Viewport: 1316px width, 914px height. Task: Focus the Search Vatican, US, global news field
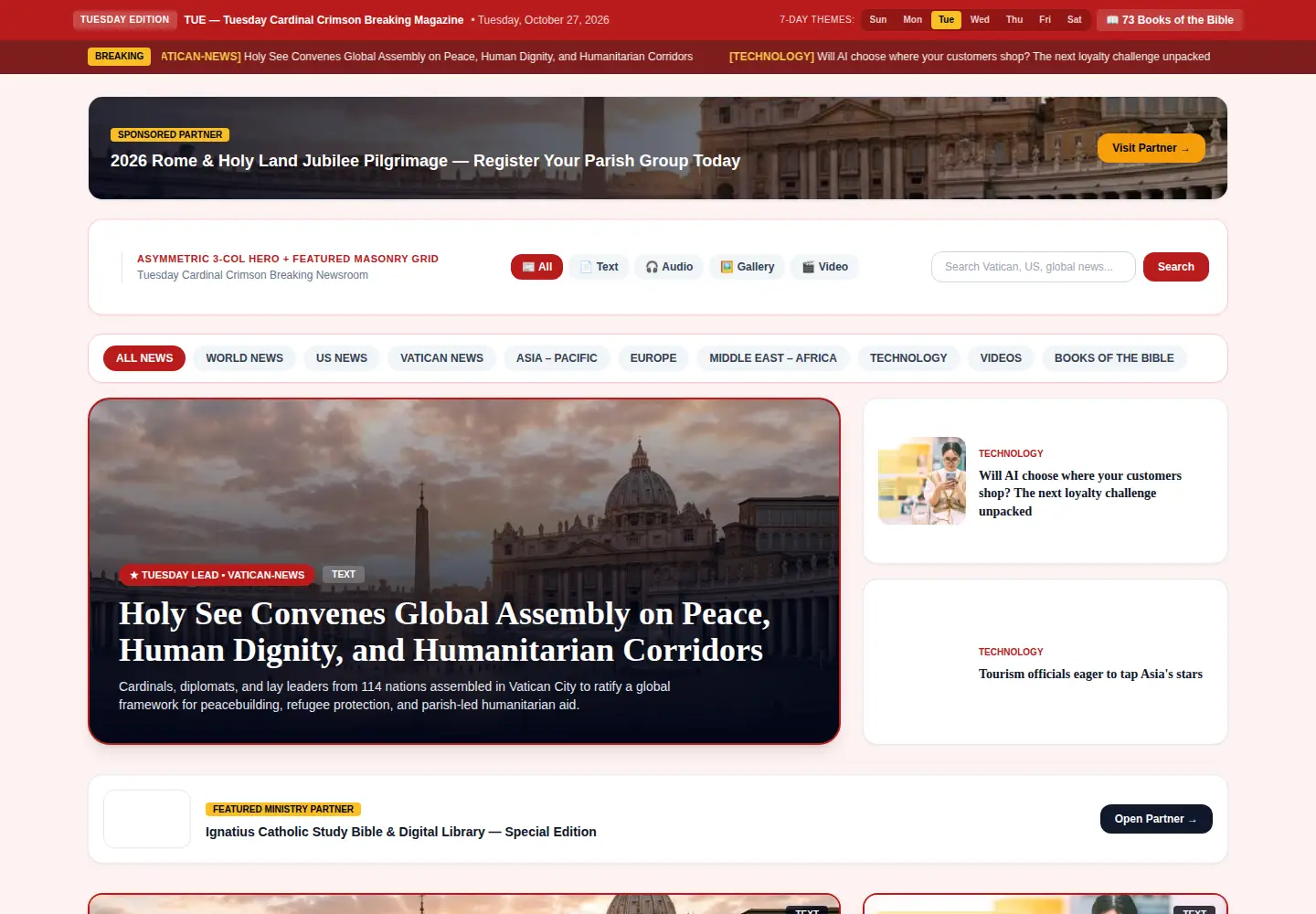point(1033,267)
